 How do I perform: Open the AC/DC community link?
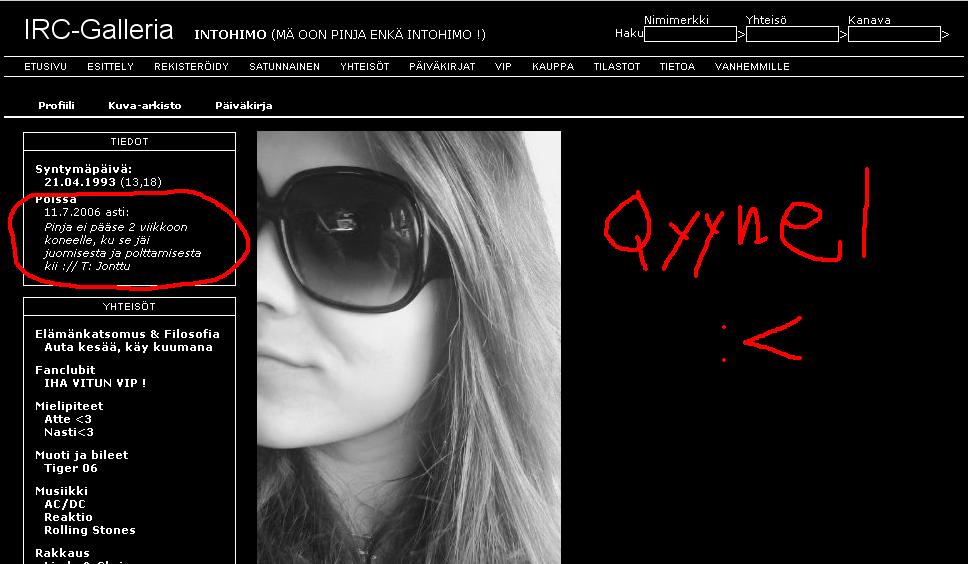pos(64,504)
